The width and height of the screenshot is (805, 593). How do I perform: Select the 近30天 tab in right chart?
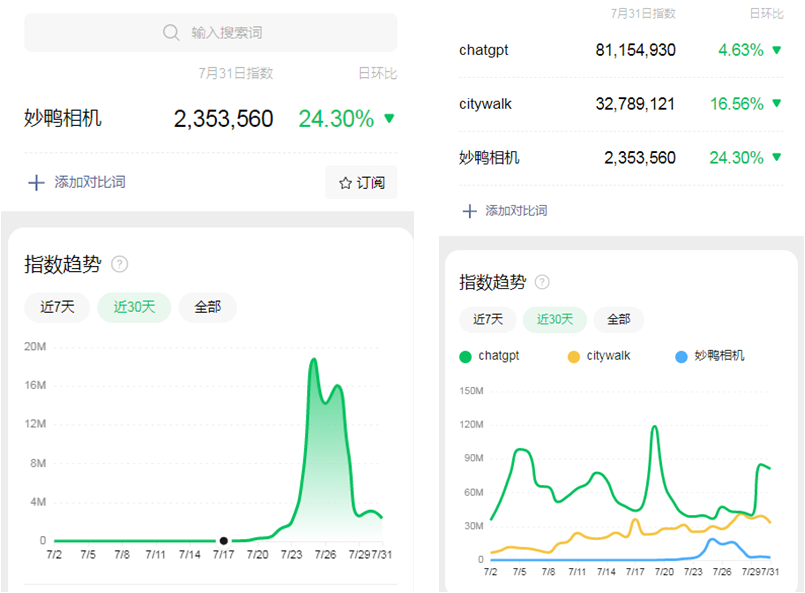tap(555, 320)
